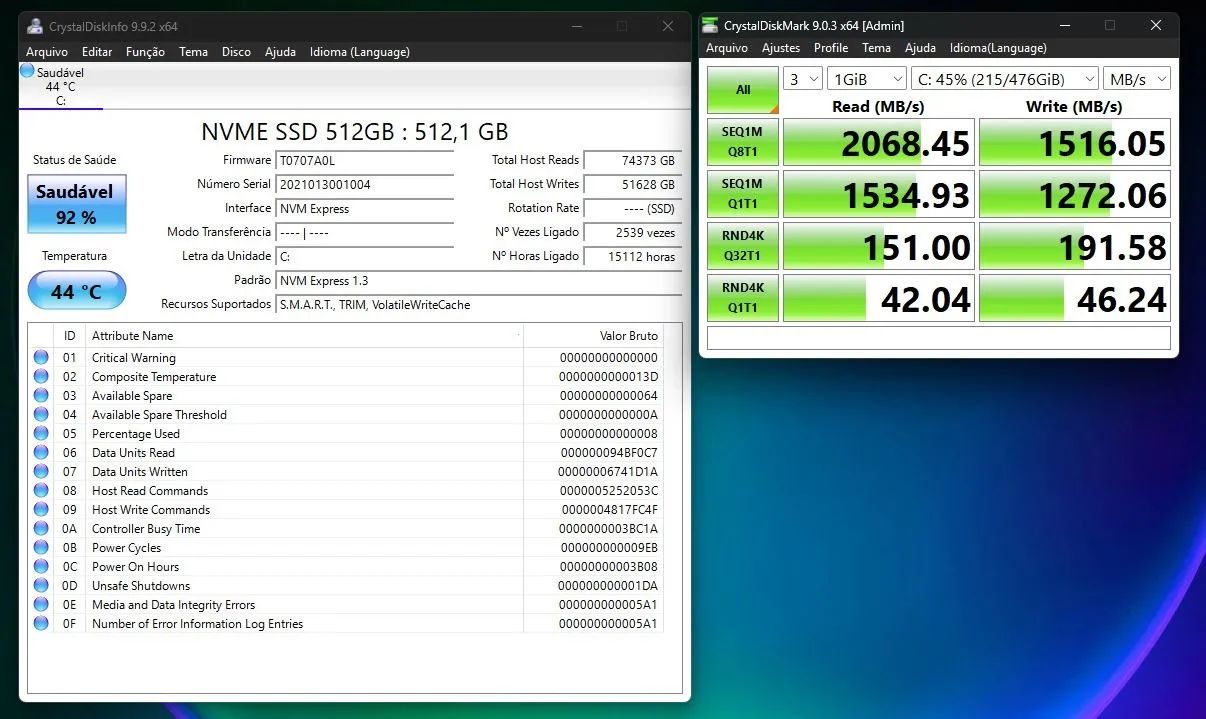This screenshot has height=719, width=1206.
Task: Click status orb for Available Spare Threshold row
Action: pos(41,414)
